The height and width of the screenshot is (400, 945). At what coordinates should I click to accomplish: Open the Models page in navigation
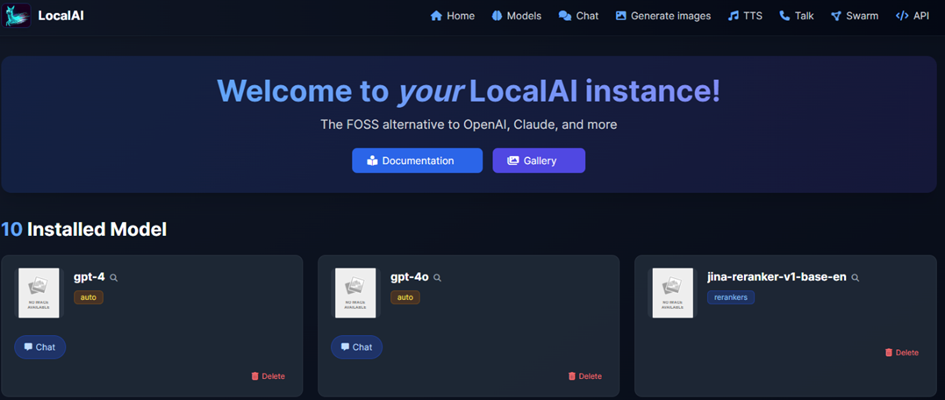[x=516, y=16]
